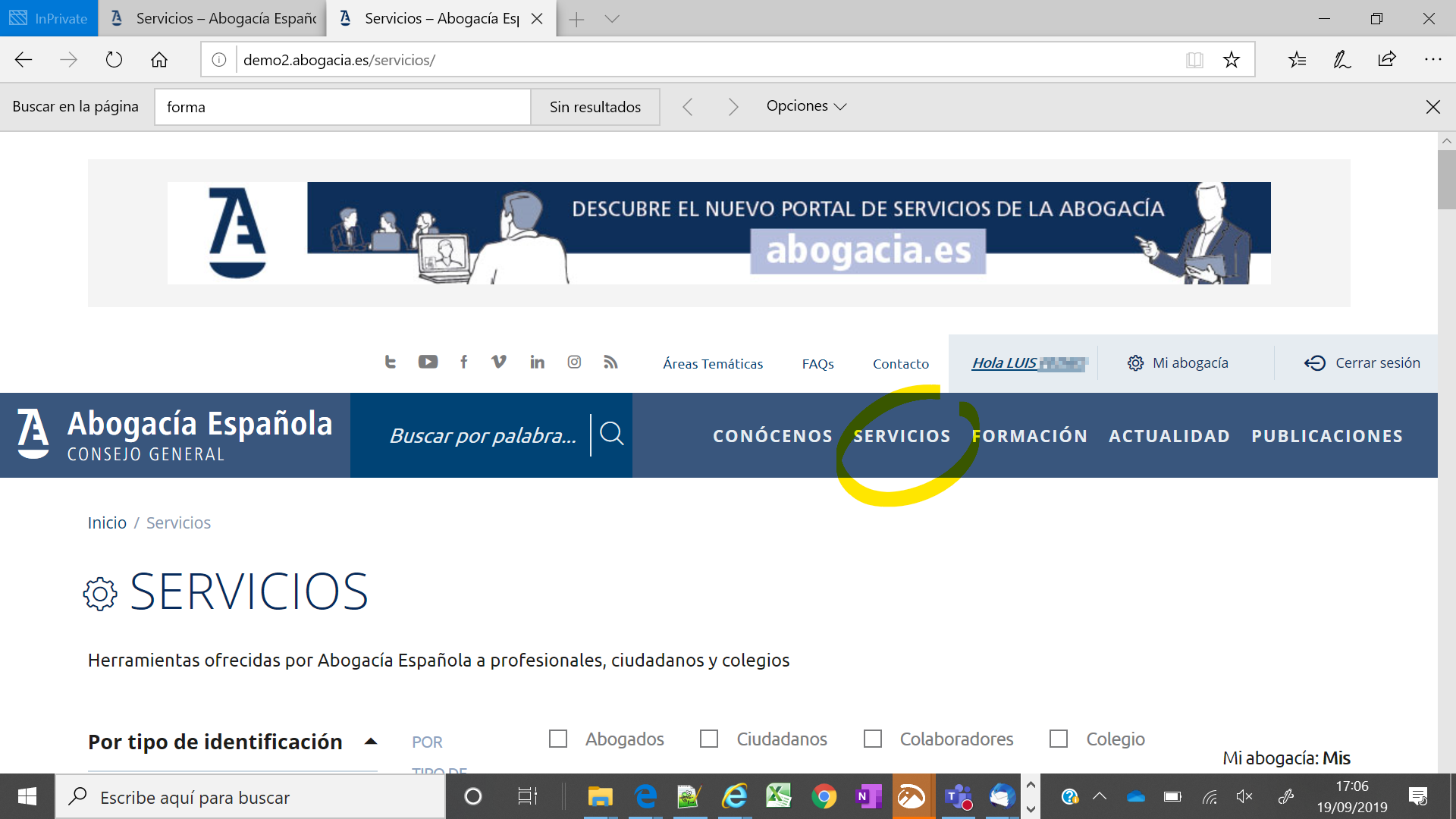Open the Vimeo social icon
The width and height of the screenshot is (1456, 819).
coord(498,362)
